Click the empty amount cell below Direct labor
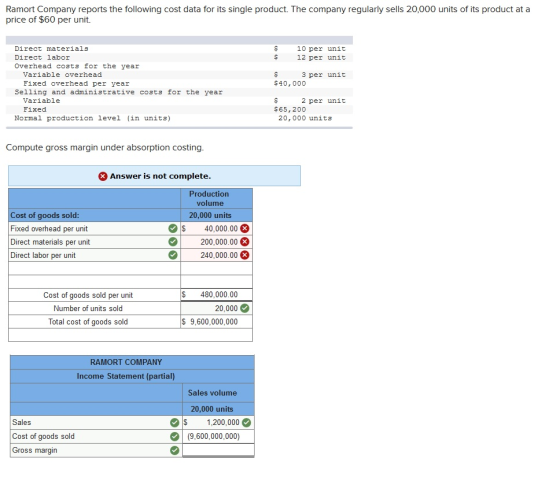The width and height of the screenshot is (560, 495). pyautogui.click(x=216, y=268)
